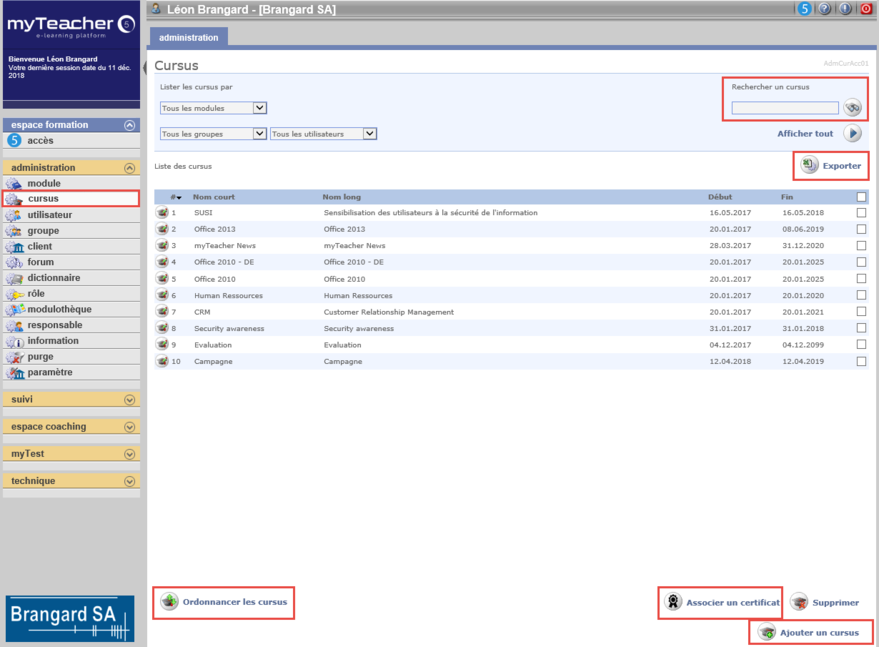Open the edit icon for SUSI row

[x=162, y=213]
